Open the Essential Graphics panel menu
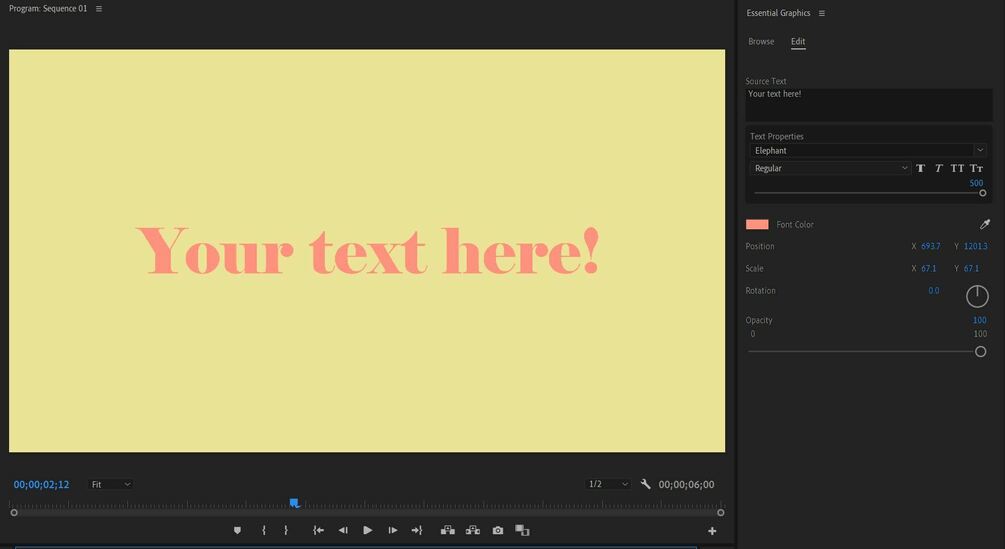1005x549 pixels. (x=822, y=13)
